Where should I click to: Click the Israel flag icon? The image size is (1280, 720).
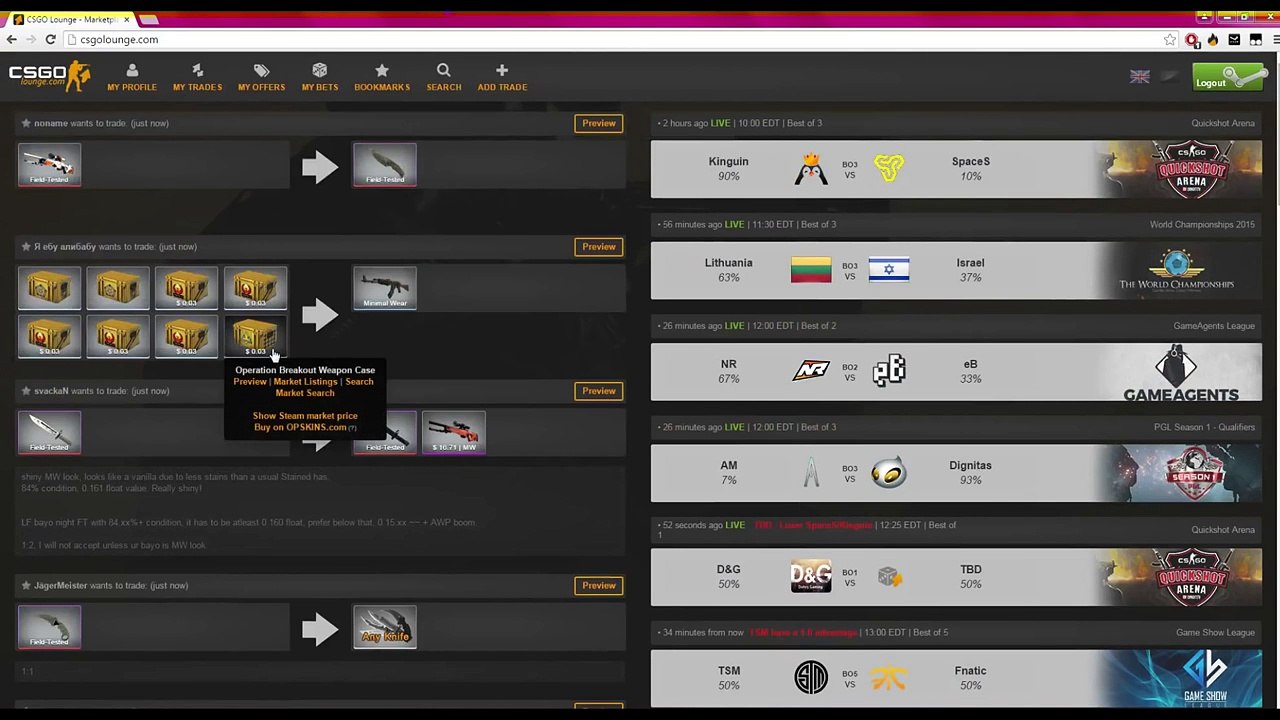pyautogui.click(x=889, y=270)
